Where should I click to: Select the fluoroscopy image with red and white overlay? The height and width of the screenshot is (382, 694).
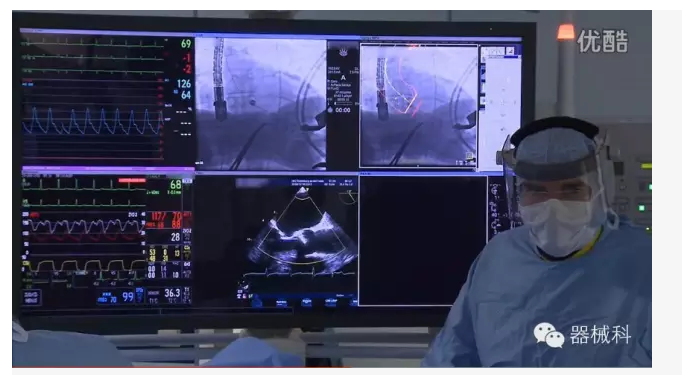(x=419, y=106)
